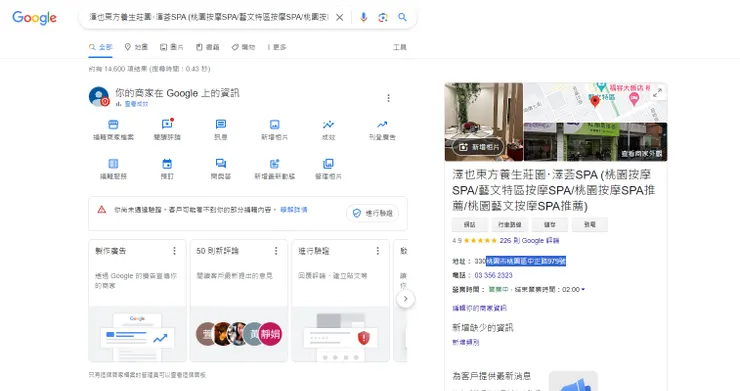Open business profile avatar icon
The image size is (740, 391).
pos(99,96)
